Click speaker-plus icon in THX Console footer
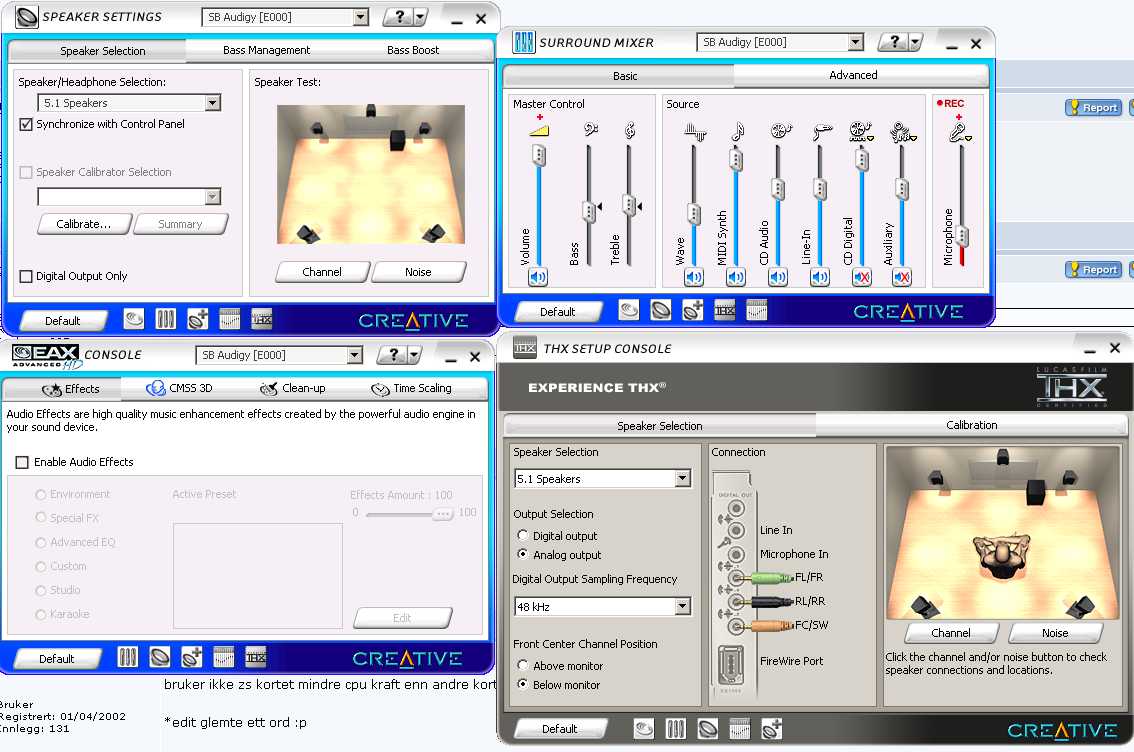This screenshot has width=1134, height=752. [771, 729]
